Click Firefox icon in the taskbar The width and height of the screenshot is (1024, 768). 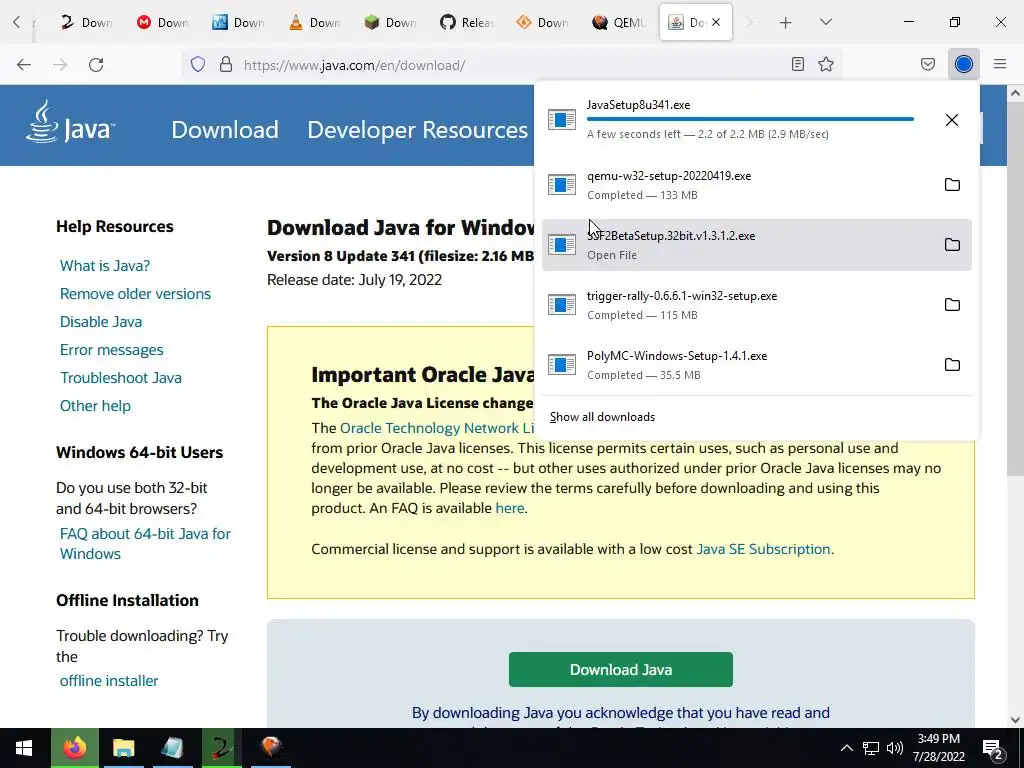point(74,748)
